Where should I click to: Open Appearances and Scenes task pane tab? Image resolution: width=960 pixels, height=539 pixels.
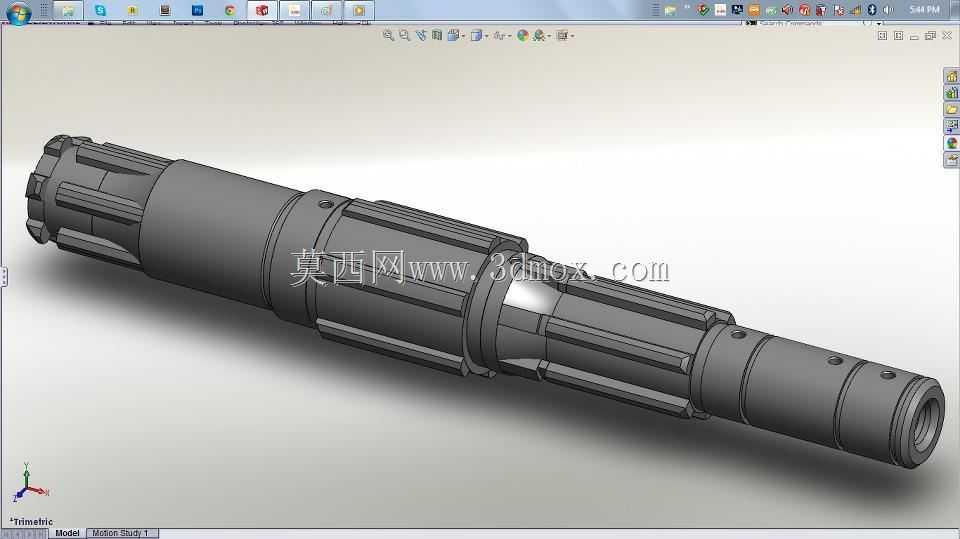tap(951, 143)
